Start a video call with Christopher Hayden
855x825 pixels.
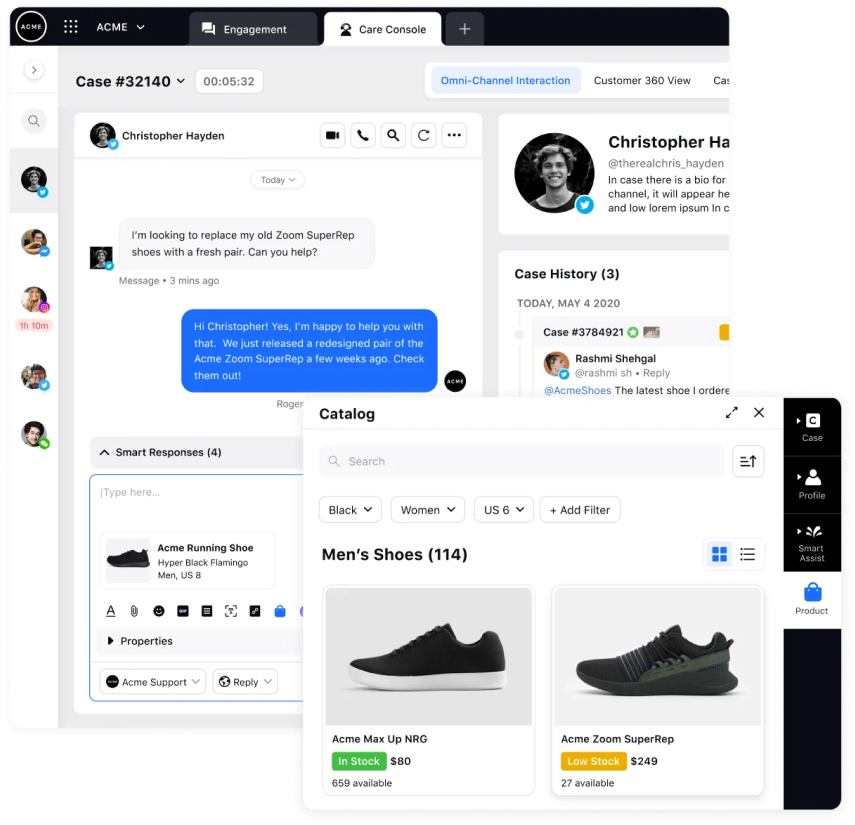point(333,135)
